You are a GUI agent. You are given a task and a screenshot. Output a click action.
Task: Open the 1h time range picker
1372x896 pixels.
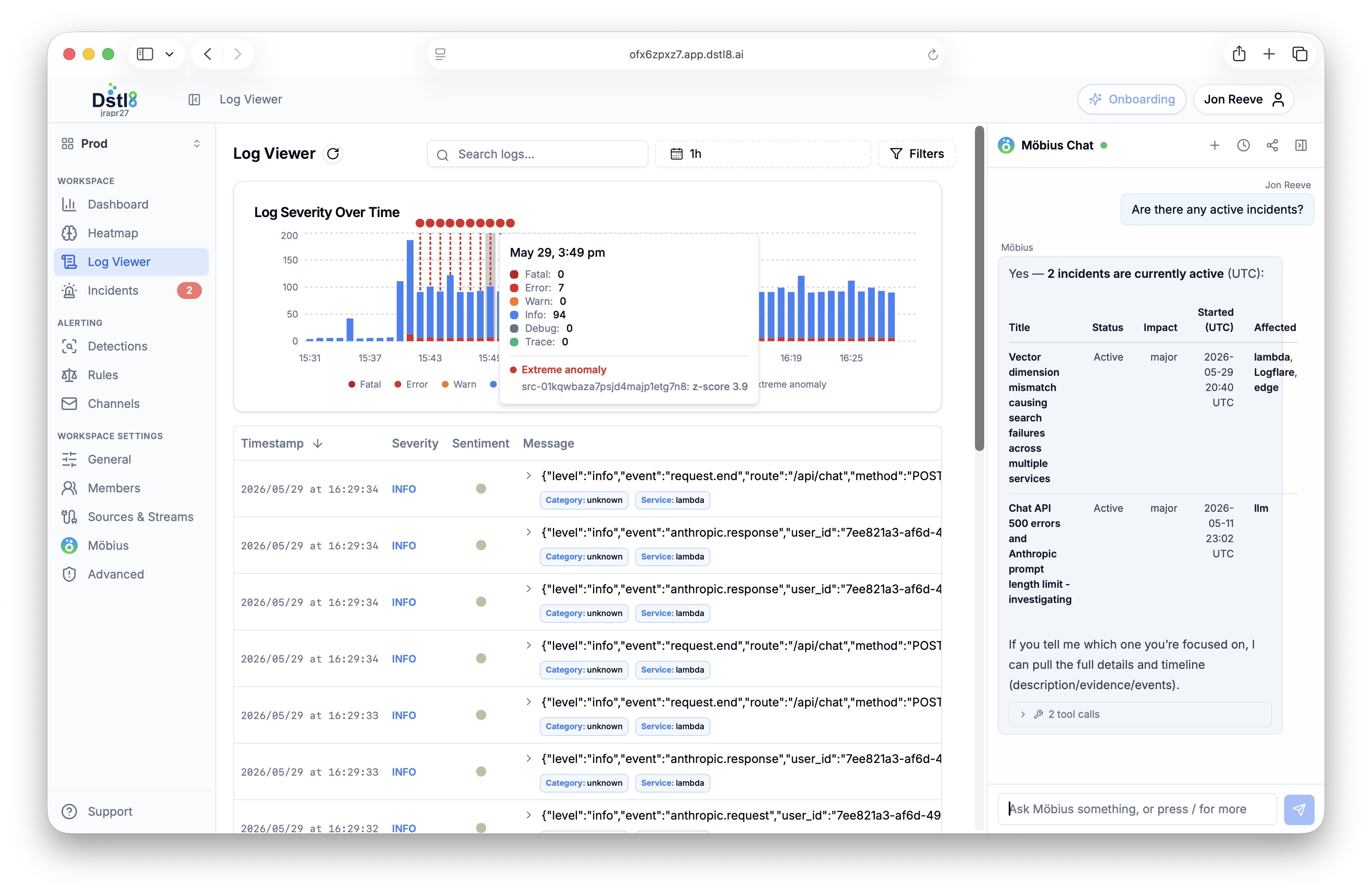click(763, 154)
